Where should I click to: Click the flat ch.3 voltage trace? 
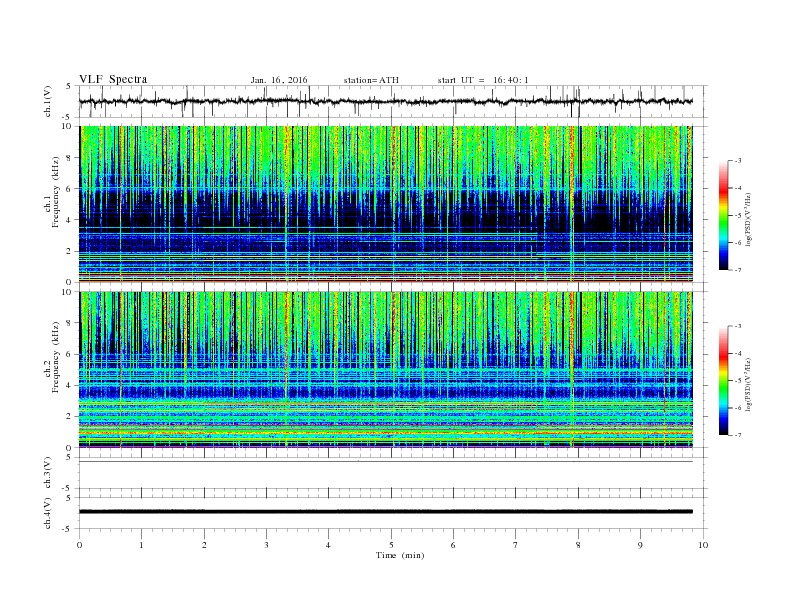[x=385, y=462]
